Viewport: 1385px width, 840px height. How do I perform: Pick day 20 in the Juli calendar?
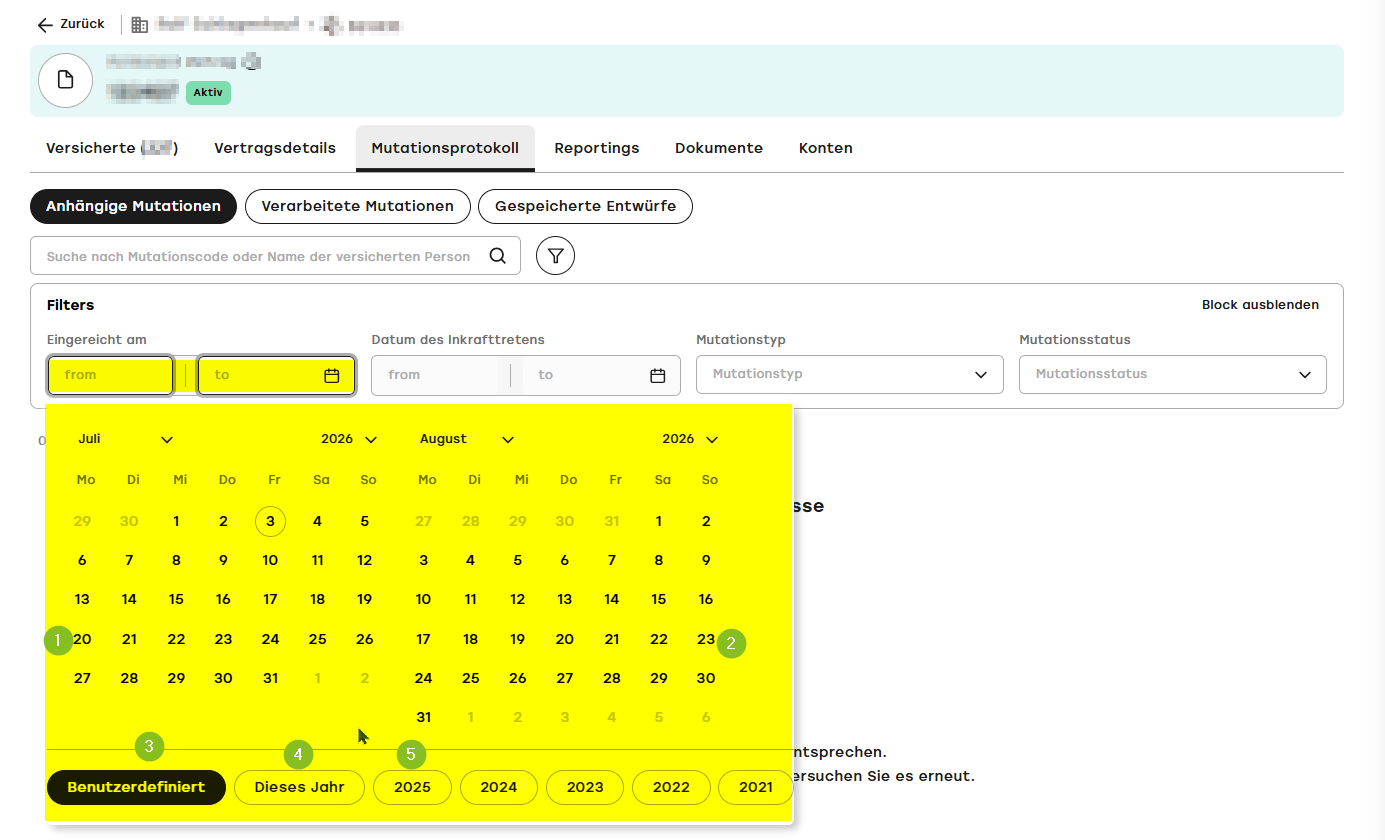click(82, 639)
